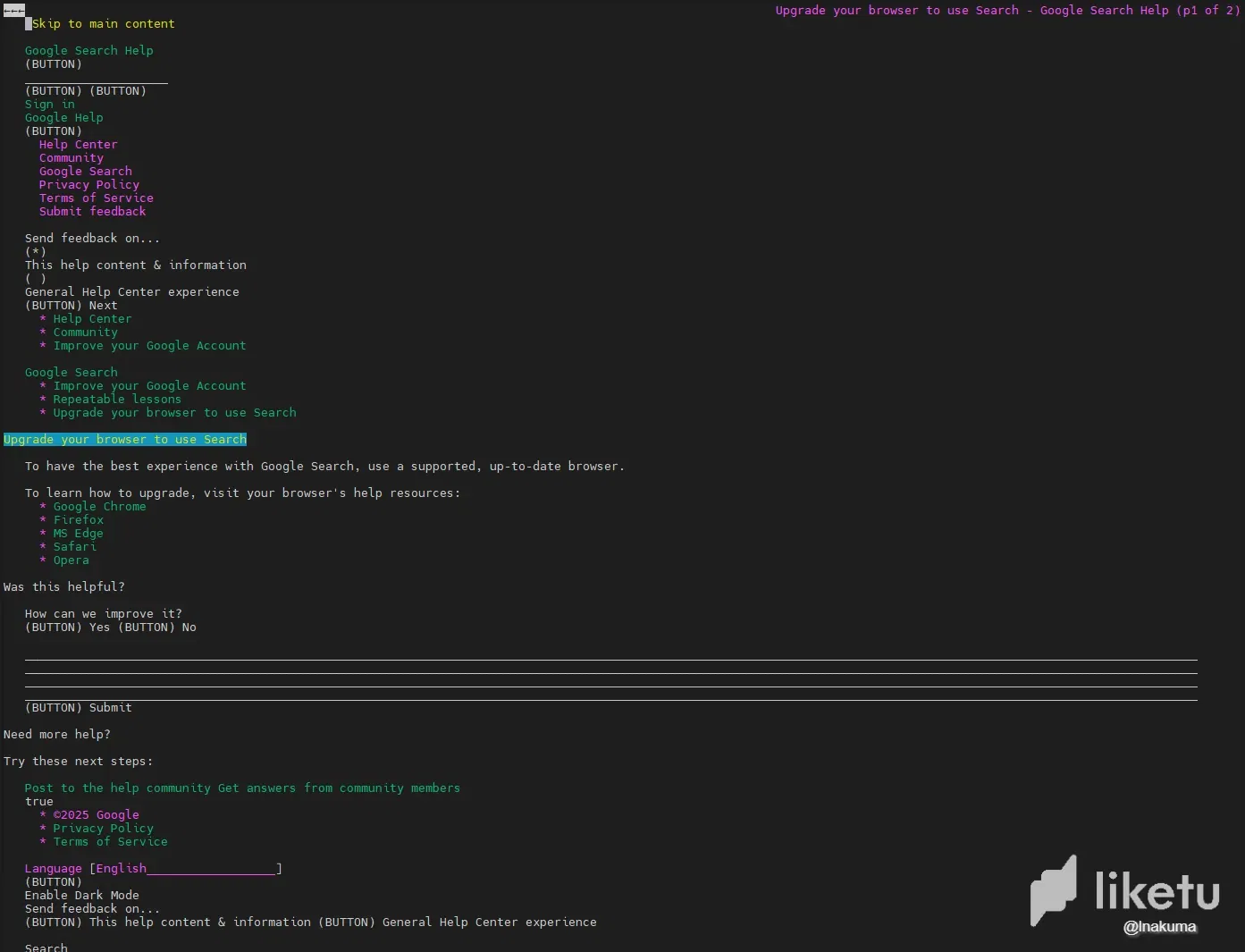1245x952 pixels.
Task: Follow the Safari upgrade link
Action: (x=74, y=546)
